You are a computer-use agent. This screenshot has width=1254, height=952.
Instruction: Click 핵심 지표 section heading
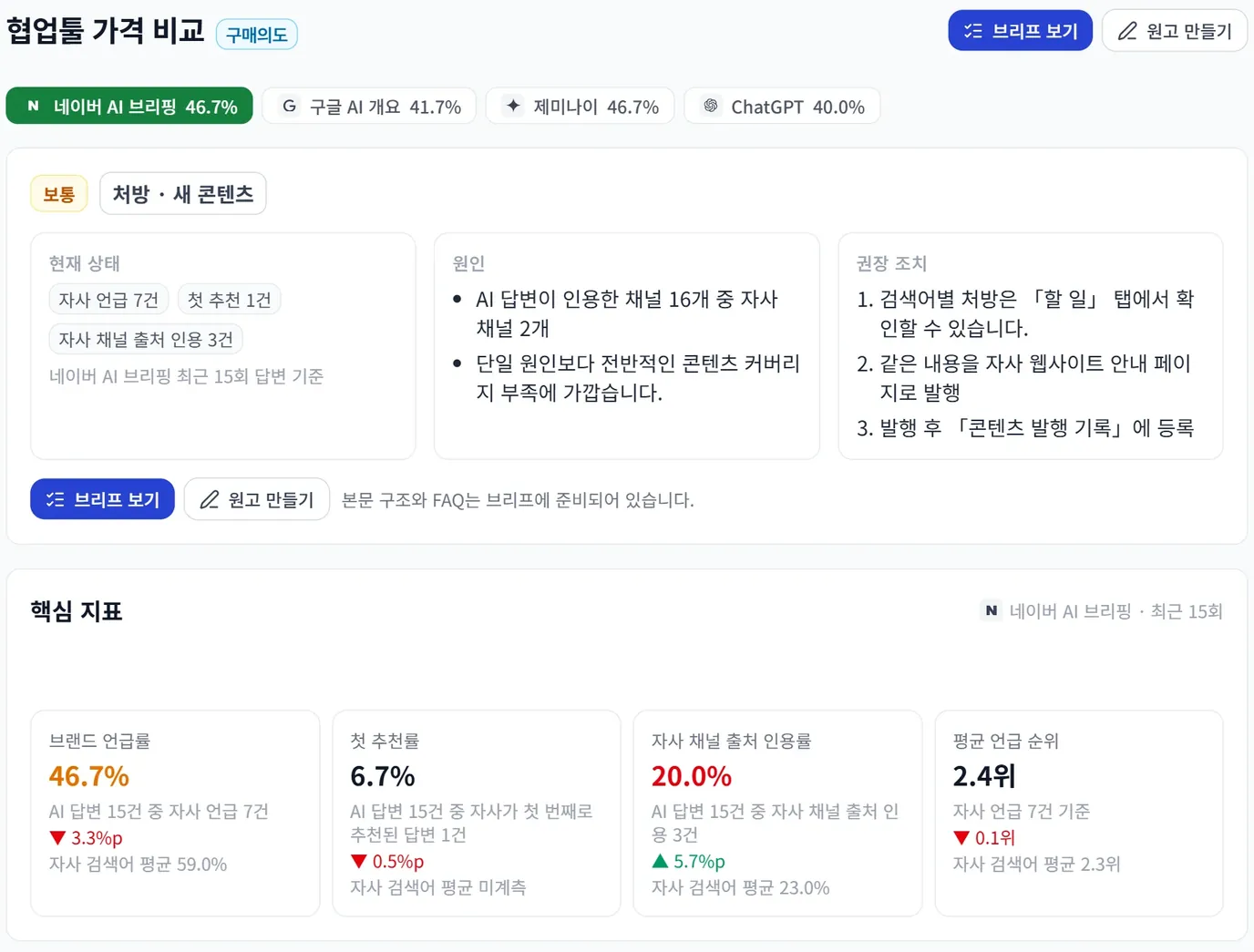[x=77, y=610]
